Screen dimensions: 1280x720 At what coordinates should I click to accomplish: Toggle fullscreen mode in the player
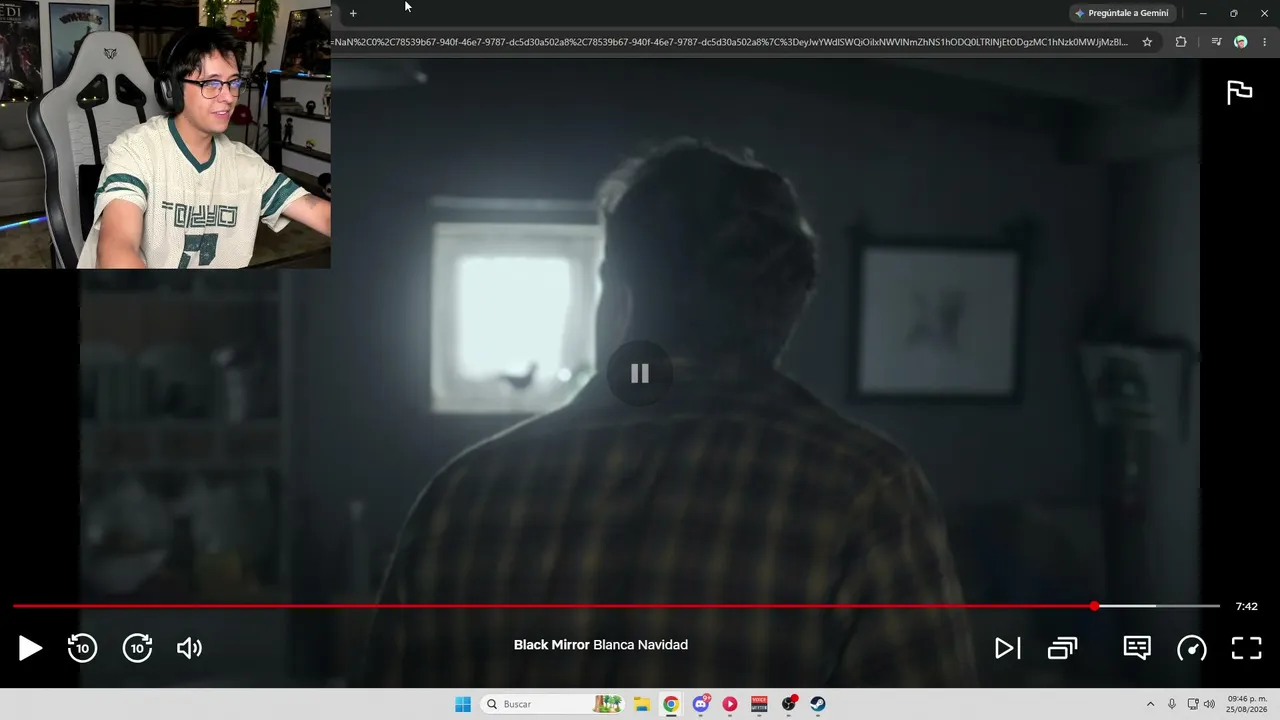point(1246,648)
